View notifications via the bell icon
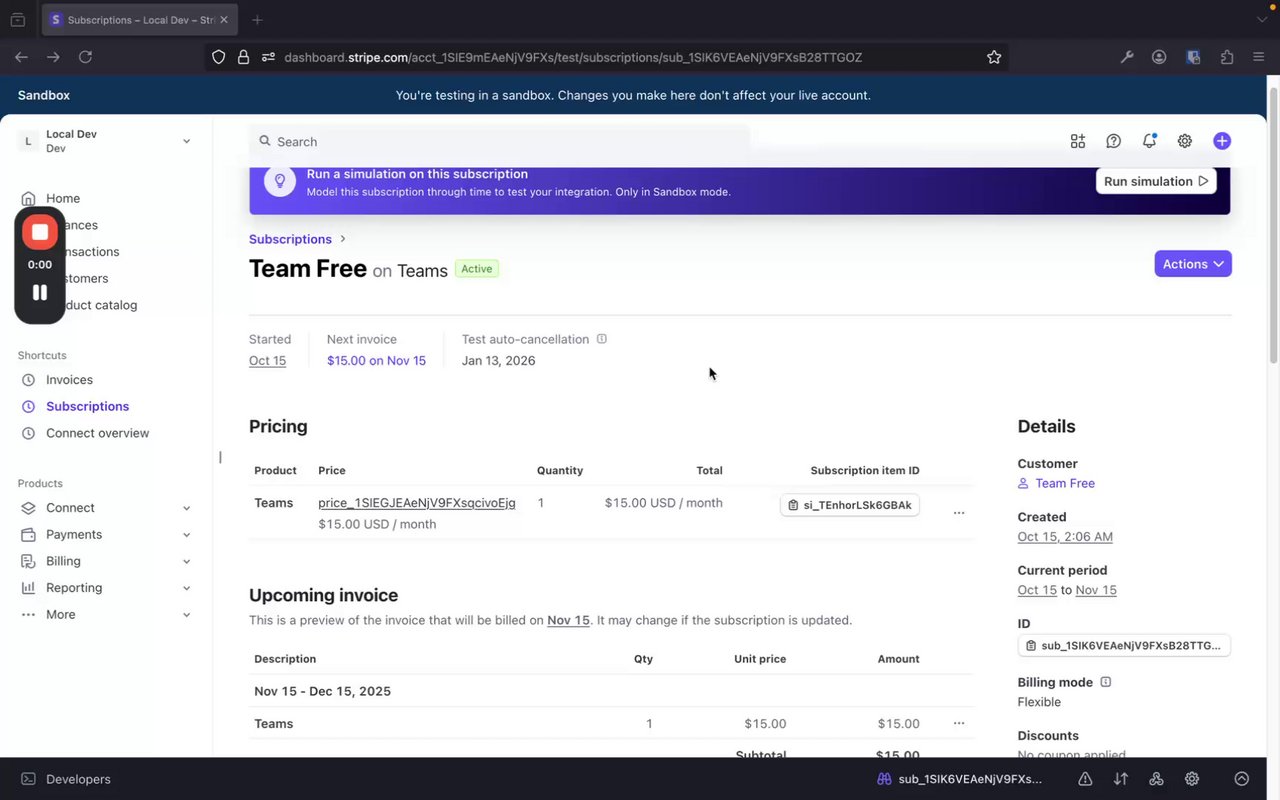1280x800 pixels. 1149,141
